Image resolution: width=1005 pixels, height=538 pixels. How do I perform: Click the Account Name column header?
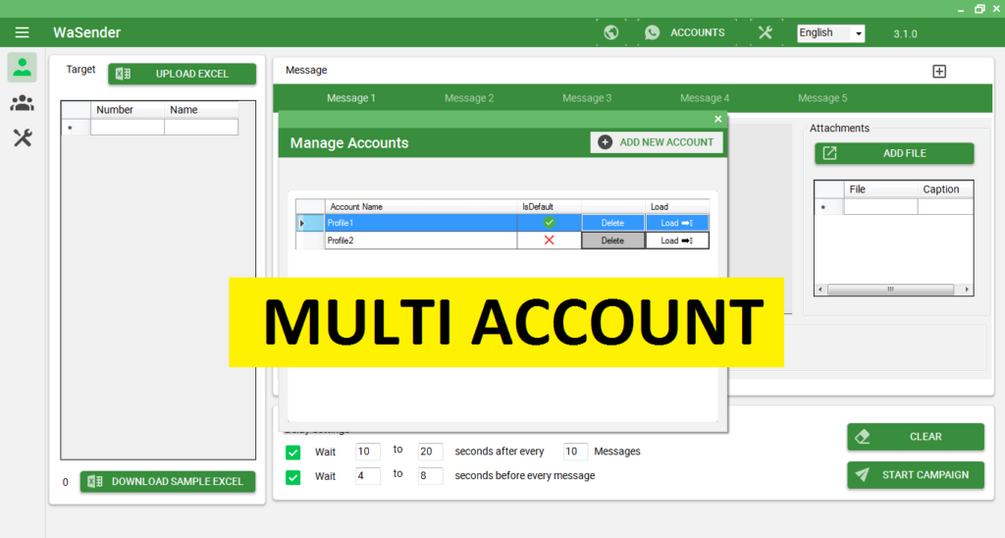[421, 206]
